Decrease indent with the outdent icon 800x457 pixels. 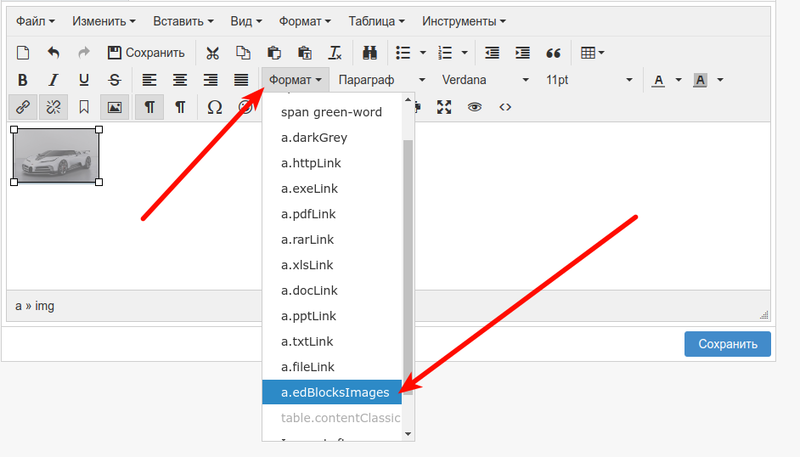point(492,53)
